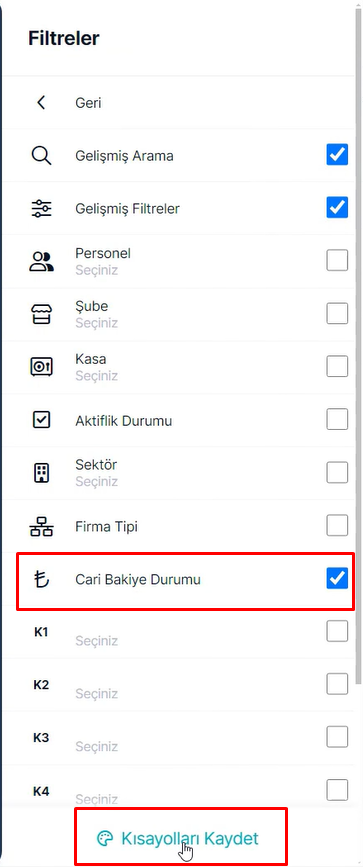Click the Gelişmiş Filtreler sliders icon

tap(41, 209)
